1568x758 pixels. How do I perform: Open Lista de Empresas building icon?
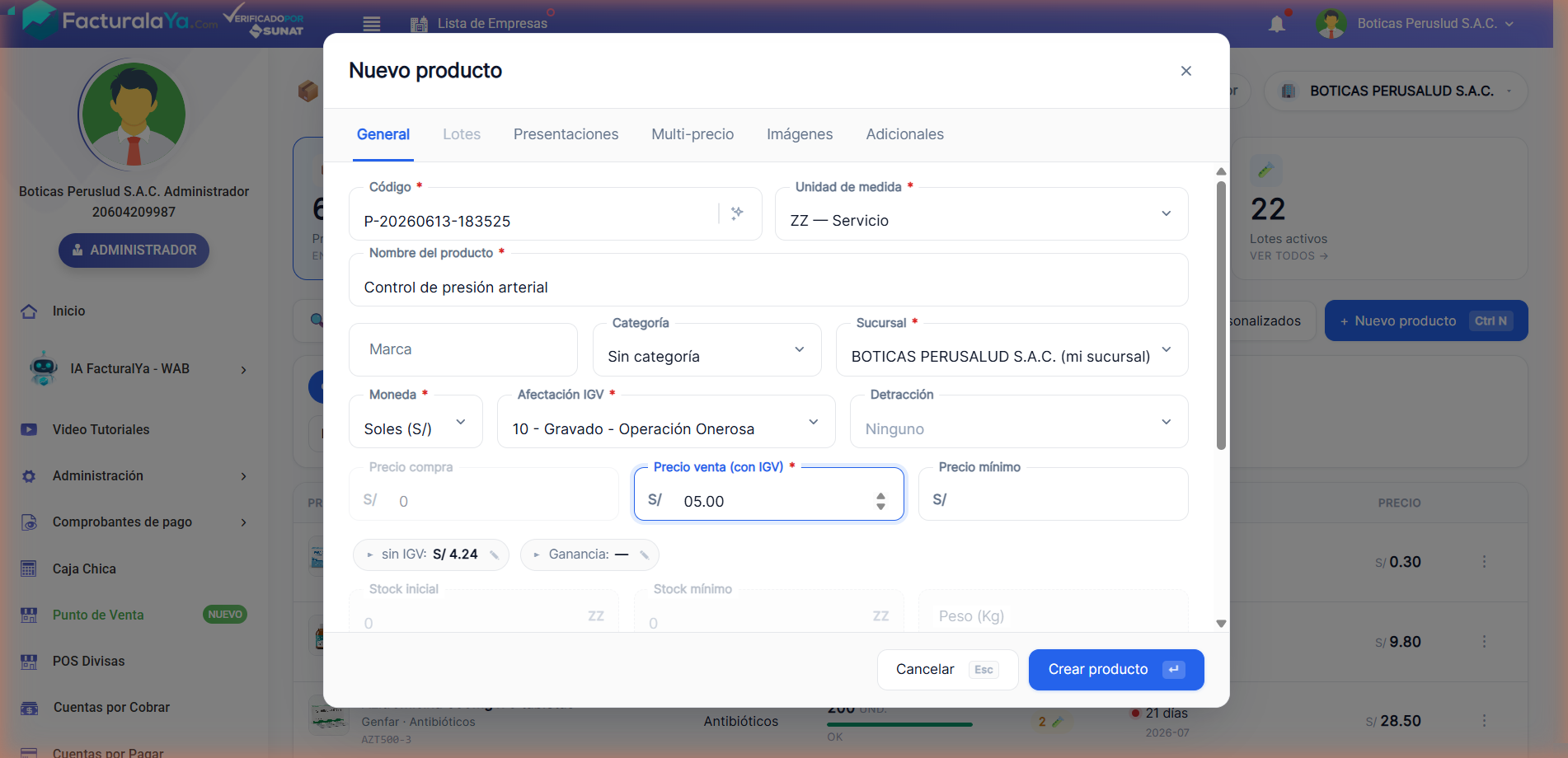click(x=419, y=24)
